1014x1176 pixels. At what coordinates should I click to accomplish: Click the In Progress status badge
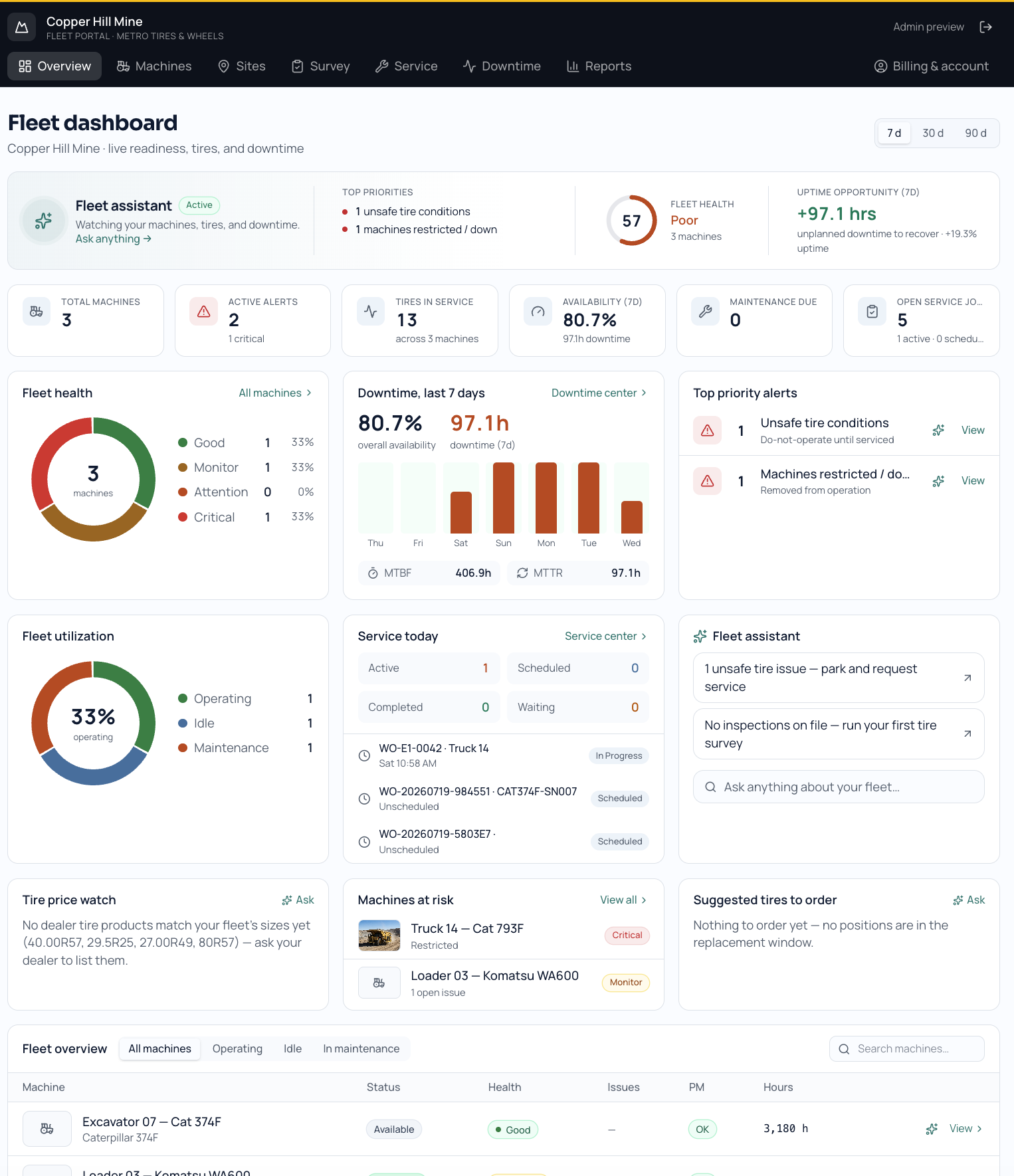(x=619, y=756)
